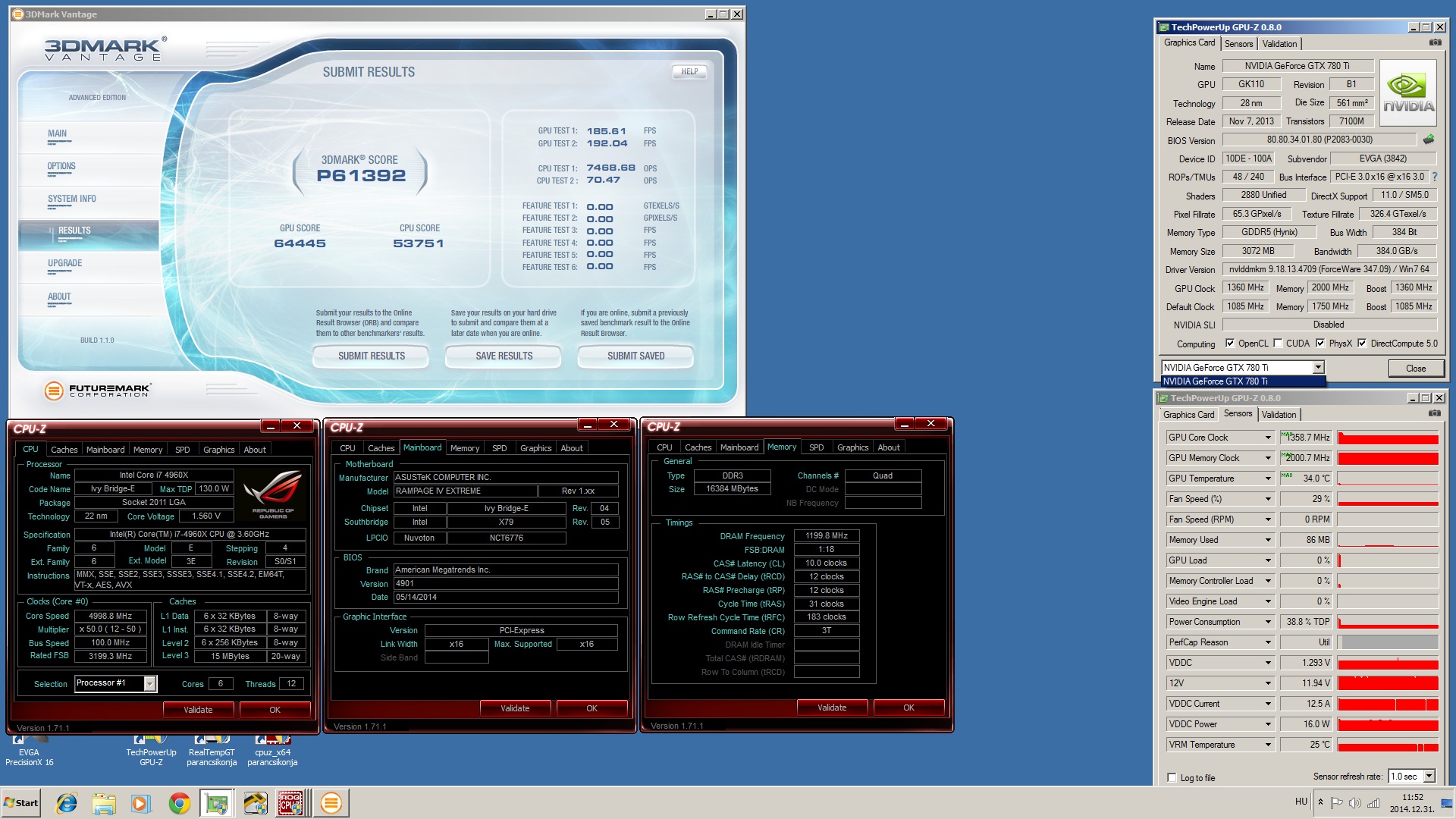The image size is (1456, 819).
Task: Open the Processor #1 selection dropdown in CPU-Z
Action: pyautogui.click(x=150, y=683)
